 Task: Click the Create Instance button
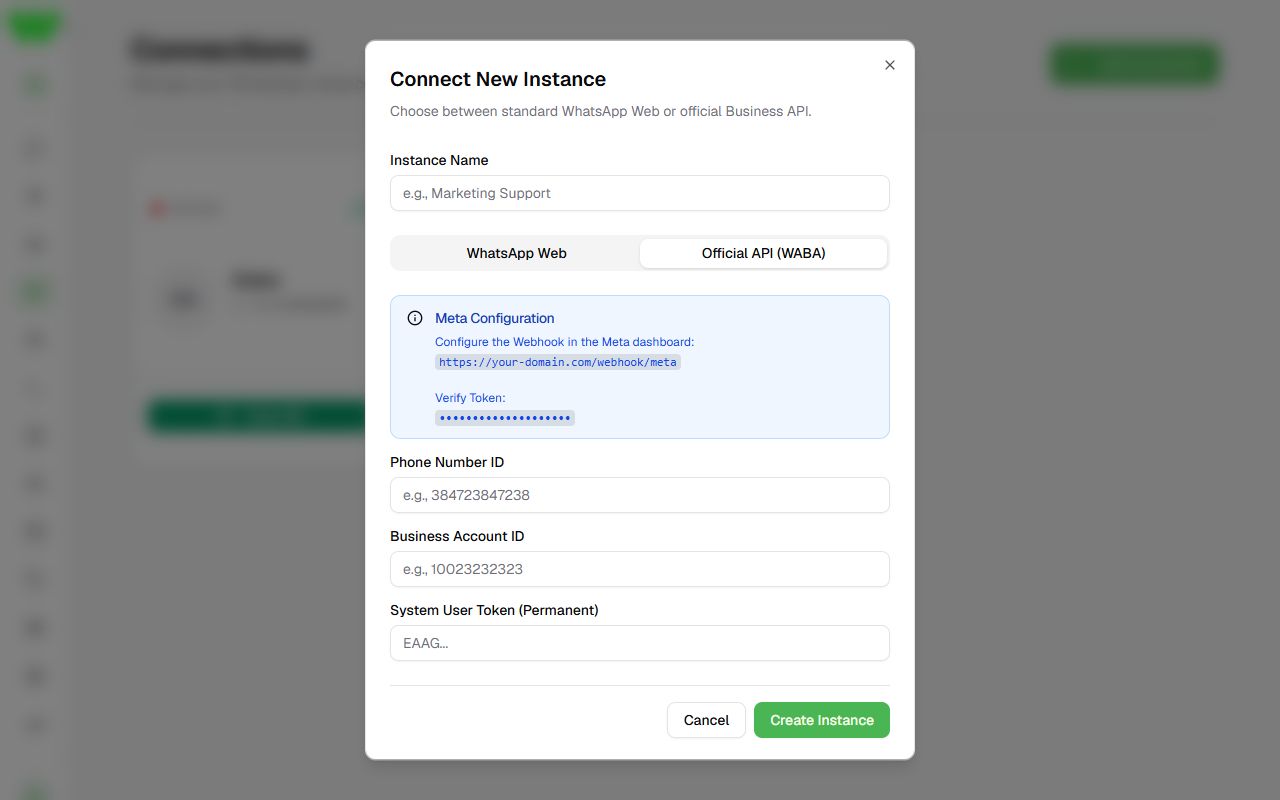822,720
